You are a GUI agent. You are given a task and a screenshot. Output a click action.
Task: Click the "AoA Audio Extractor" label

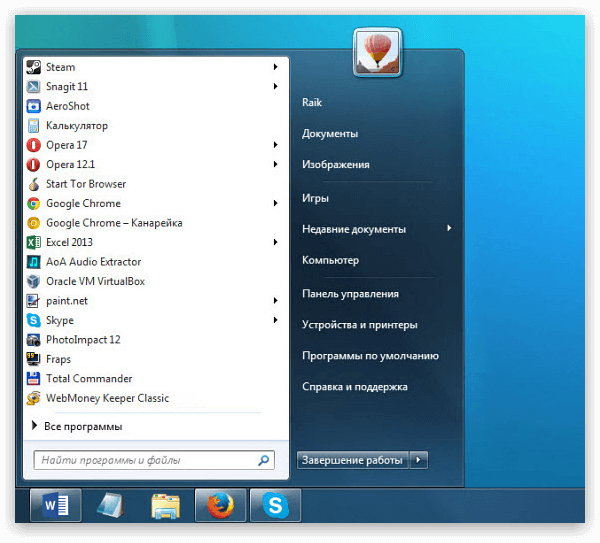pyautogui.click(x=94, y=262)
